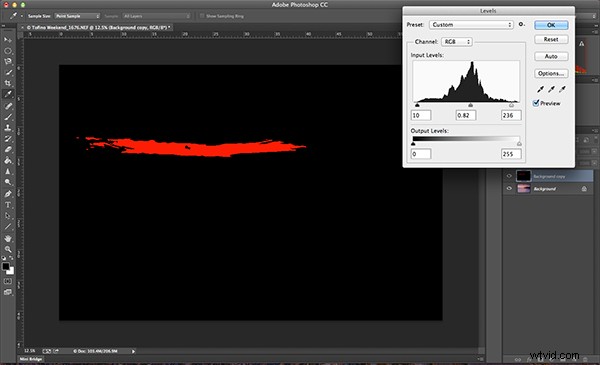Hide the Background layer
600x365 pixels.
509,188
